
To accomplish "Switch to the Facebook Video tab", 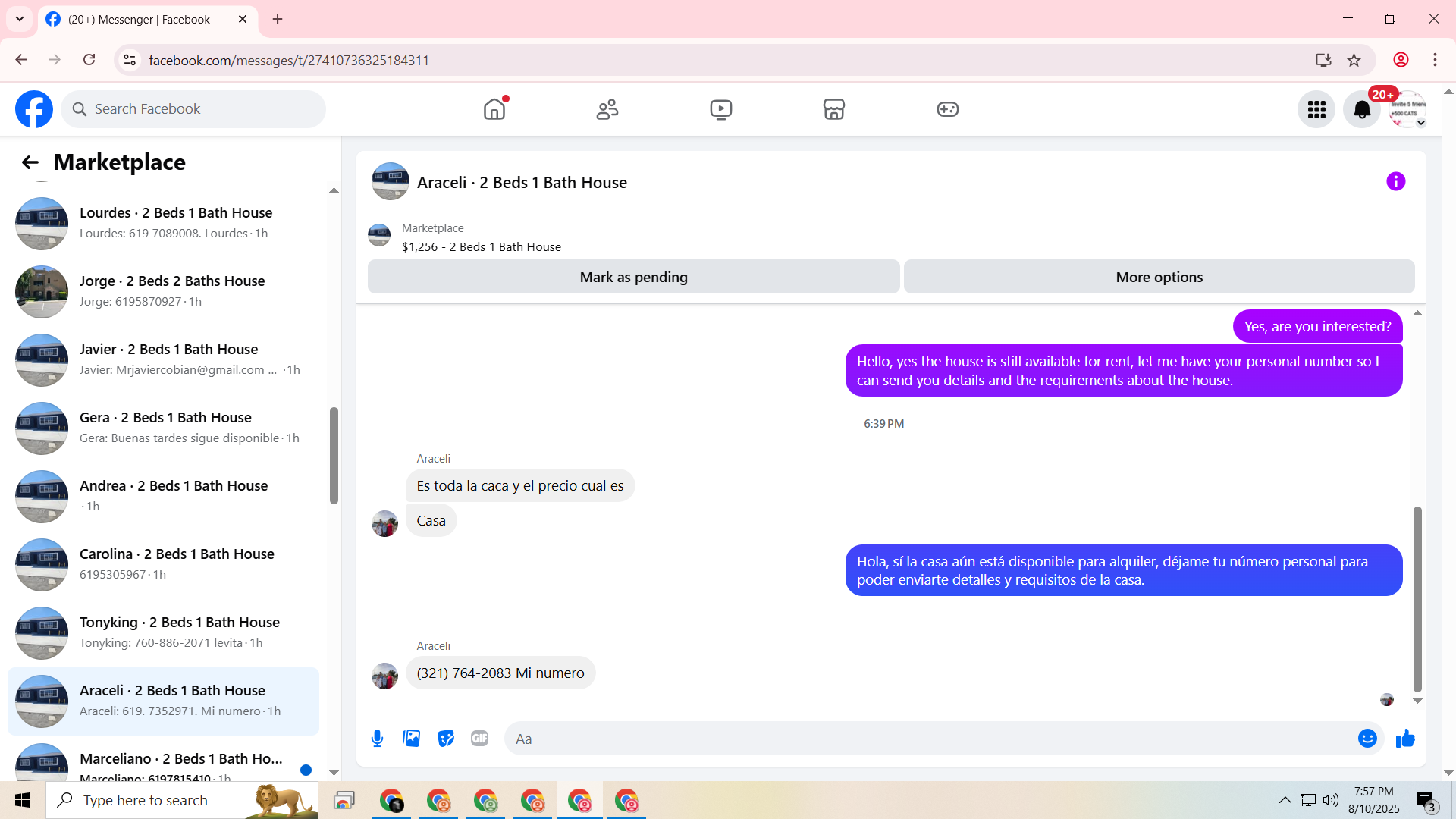I will (x=720, y=110).
